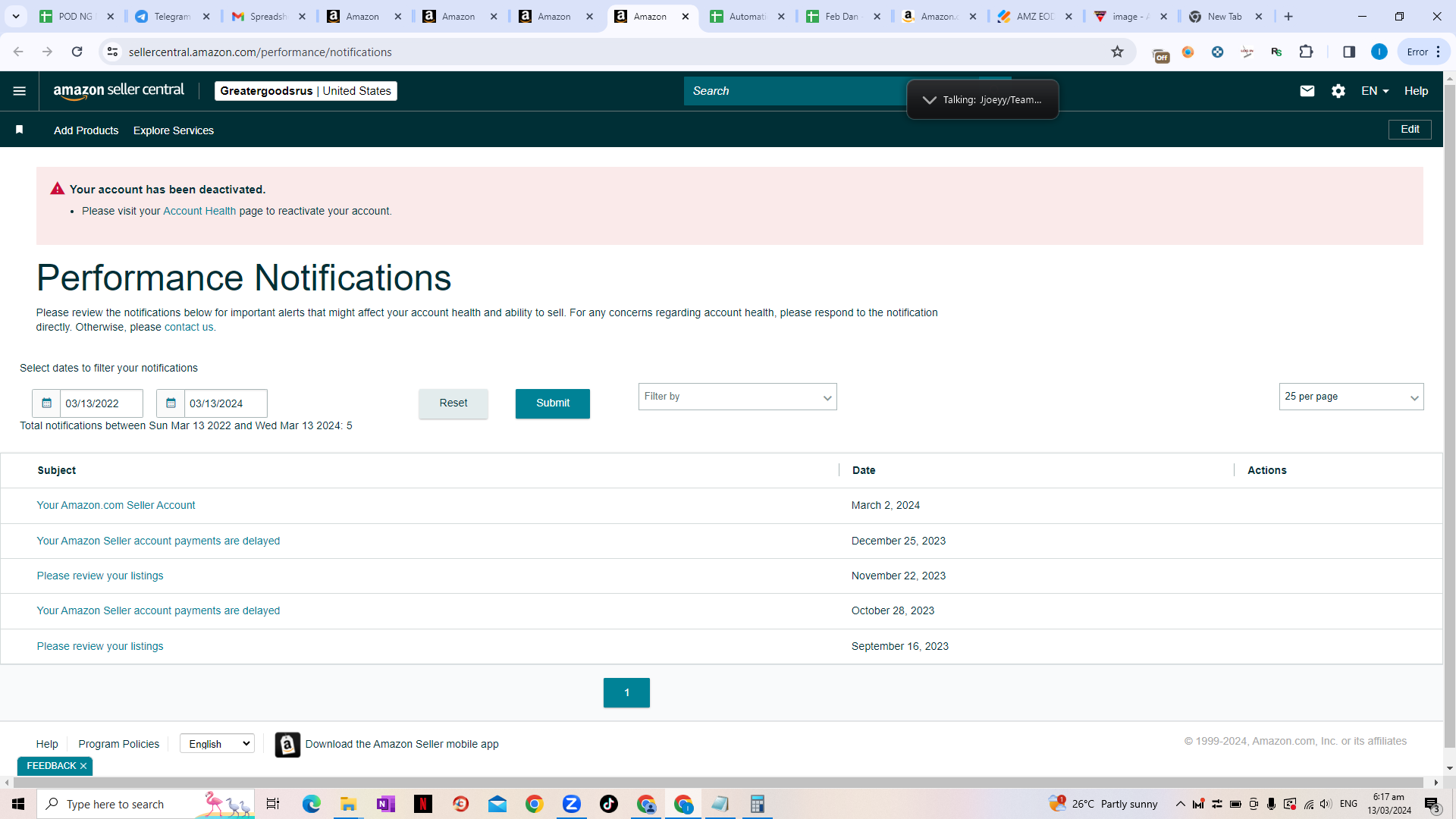This screenshot has height=819, width=1456.
Task: Open the start date calendar icon
Action: coord(46,403)
